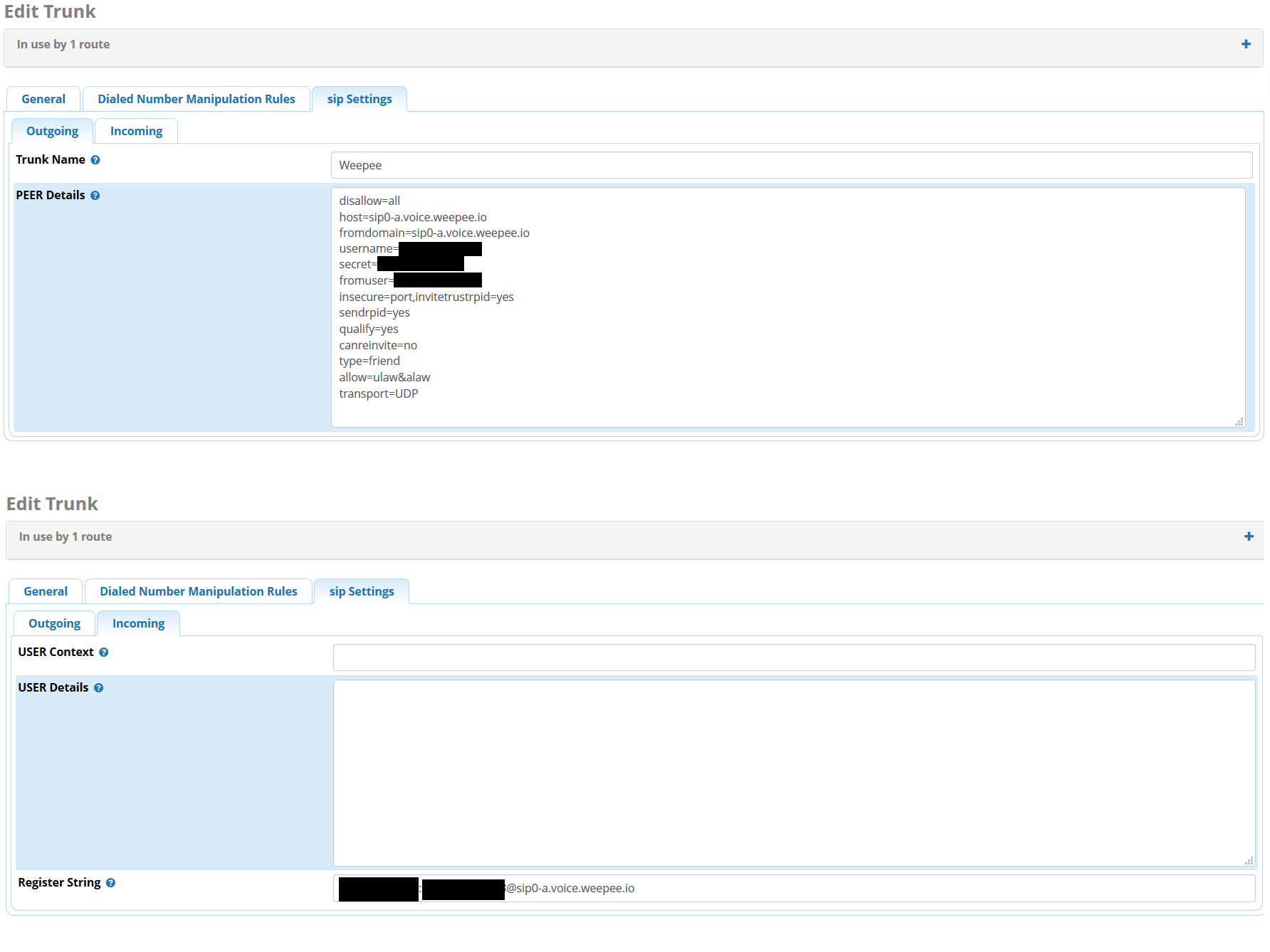Open bottom Dialed Number Manipulation Rules tab

pyautogui.click(x=199, y=591)
